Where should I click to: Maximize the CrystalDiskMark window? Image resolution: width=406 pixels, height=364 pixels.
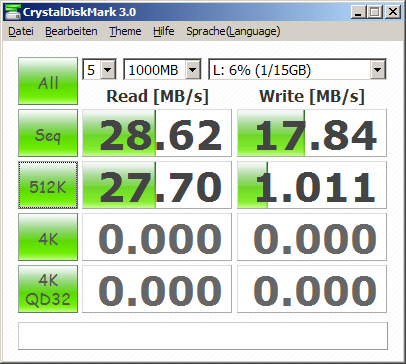point(375,12)
